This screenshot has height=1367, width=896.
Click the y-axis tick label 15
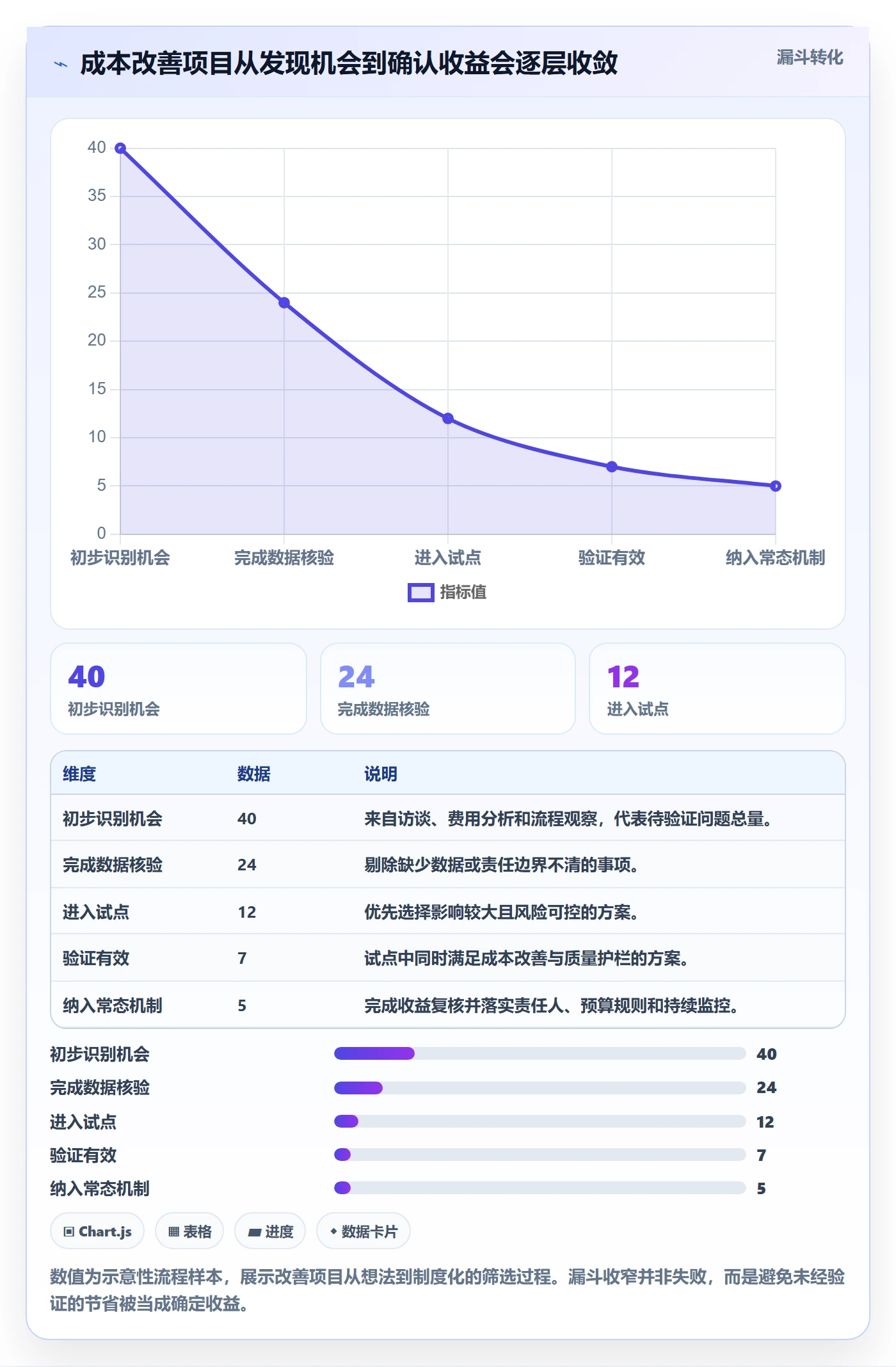point(97,389)
